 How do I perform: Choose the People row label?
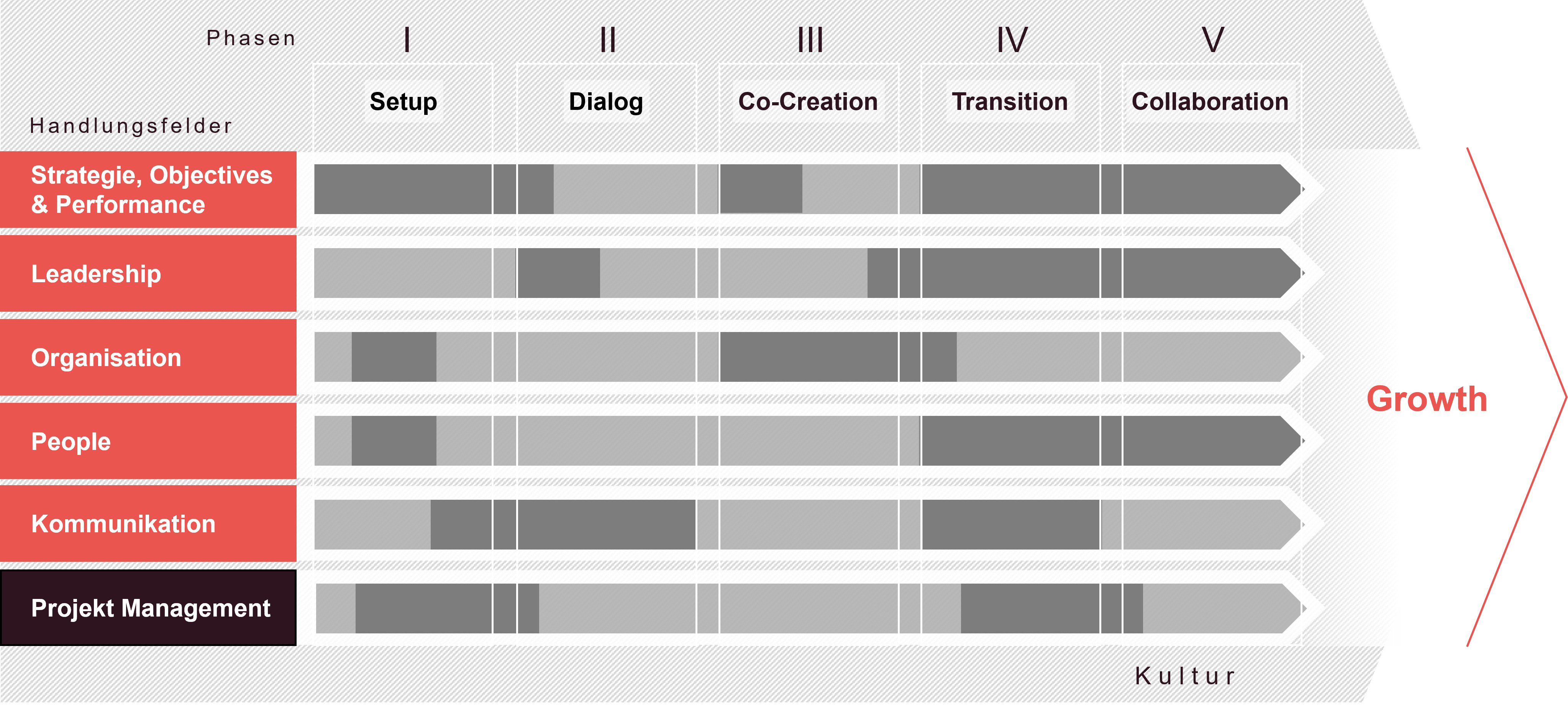click(71, 442)
